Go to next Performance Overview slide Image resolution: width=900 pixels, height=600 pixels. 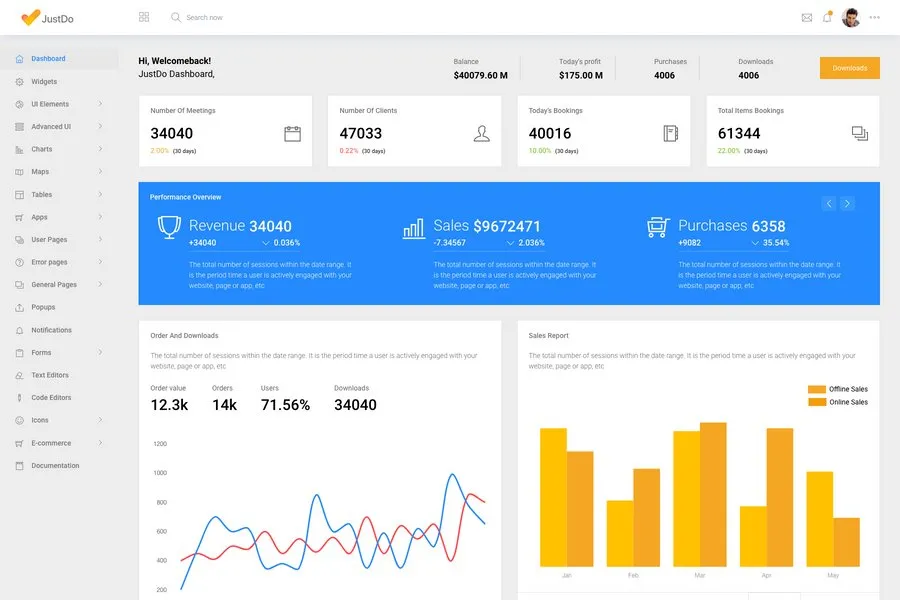pyautogui.click(x=847, y=204)
